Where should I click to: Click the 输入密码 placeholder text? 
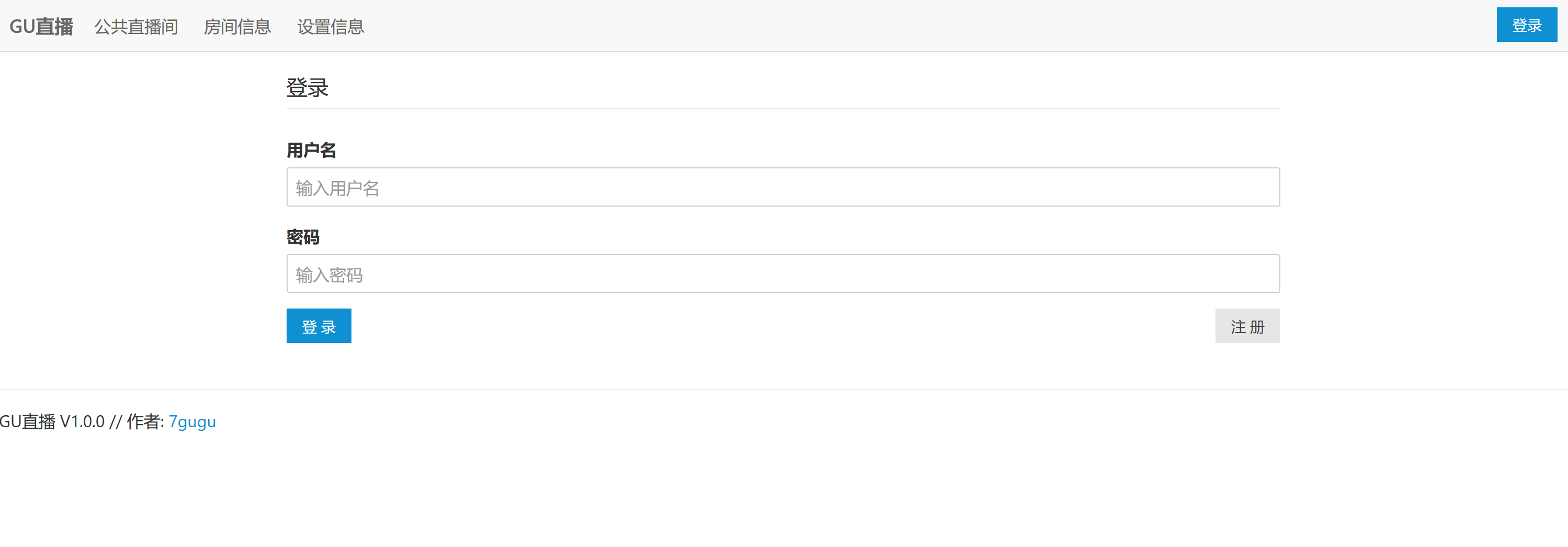329,275
